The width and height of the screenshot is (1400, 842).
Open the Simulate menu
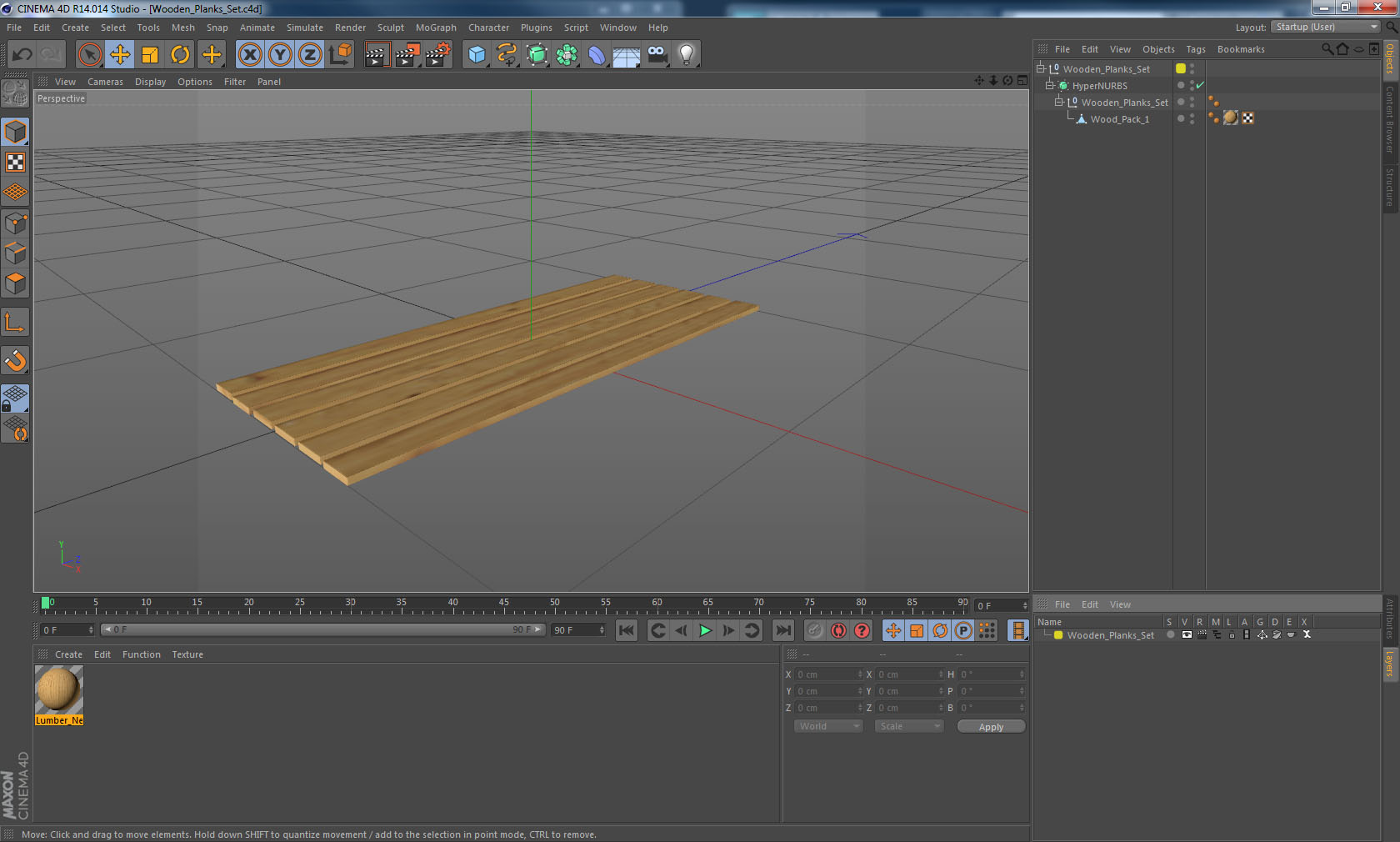(x=305, y=28)
